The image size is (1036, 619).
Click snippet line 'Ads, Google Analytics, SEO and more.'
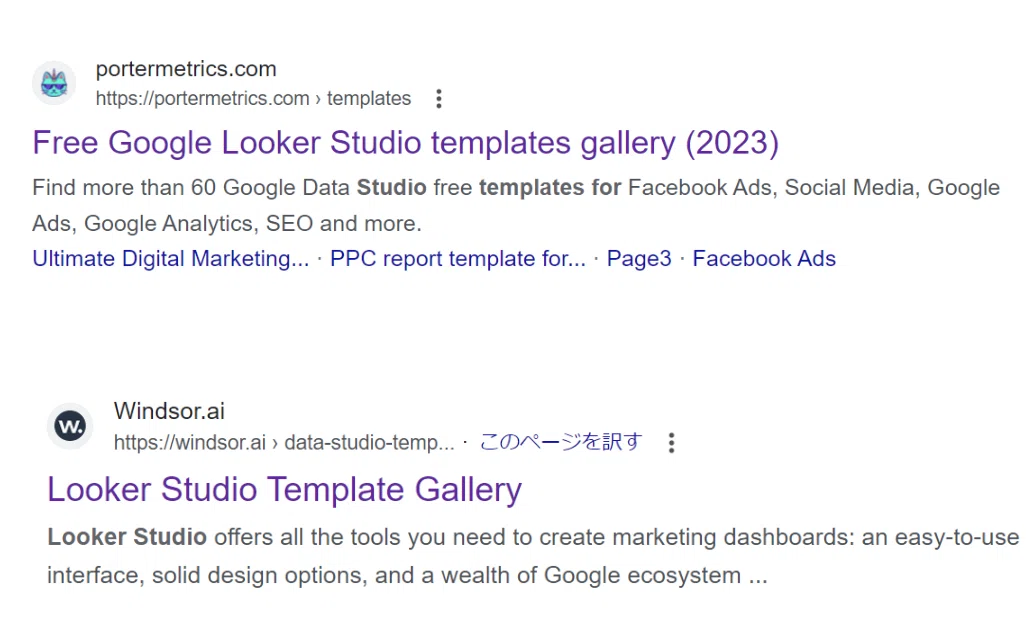point(227,223)
